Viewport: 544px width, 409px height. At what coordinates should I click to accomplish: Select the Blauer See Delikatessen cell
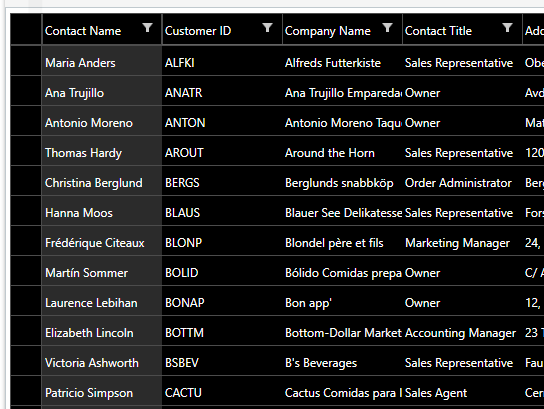pyautogui.click(x=342, y=211)
